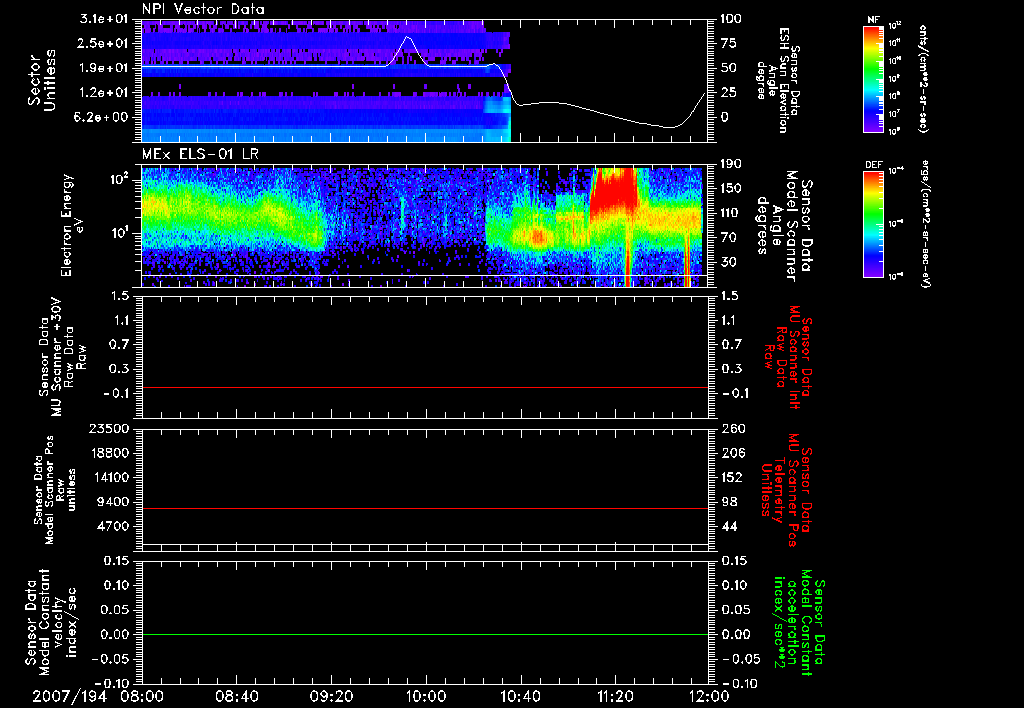Click the "75" sun elevation axis value
This screenshot has width=1024, height=708.
[728, 43]
